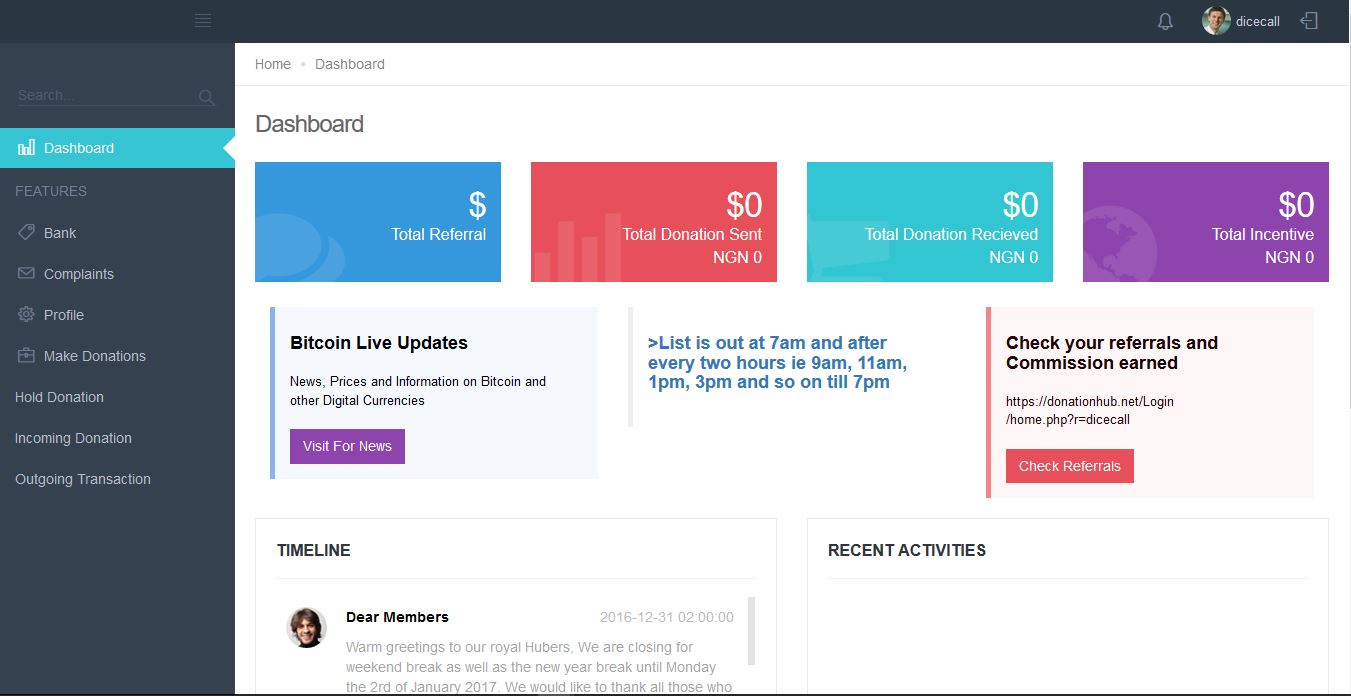Select Incoming Donation in the sidebar
The width and height of the screenshot is (1351, 696).
tap(72, 438)
